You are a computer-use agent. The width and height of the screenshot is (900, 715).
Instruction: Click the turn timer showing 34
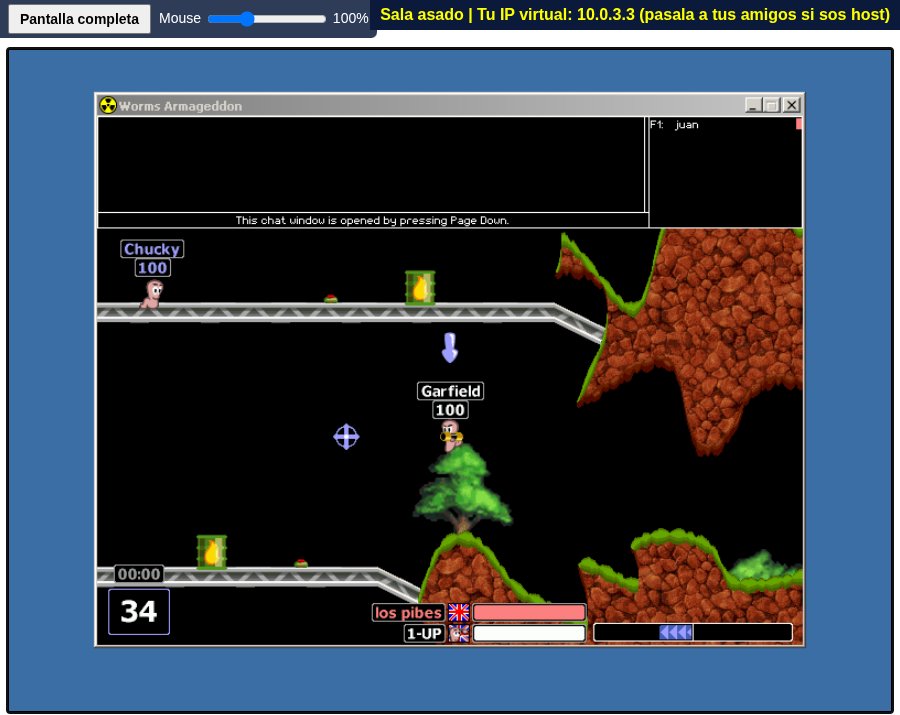point(139,612)
